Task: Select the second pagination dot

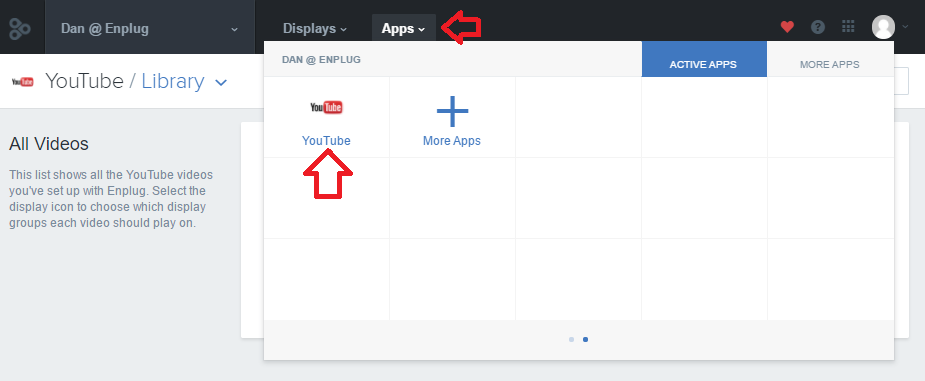Action: (585, 340)
